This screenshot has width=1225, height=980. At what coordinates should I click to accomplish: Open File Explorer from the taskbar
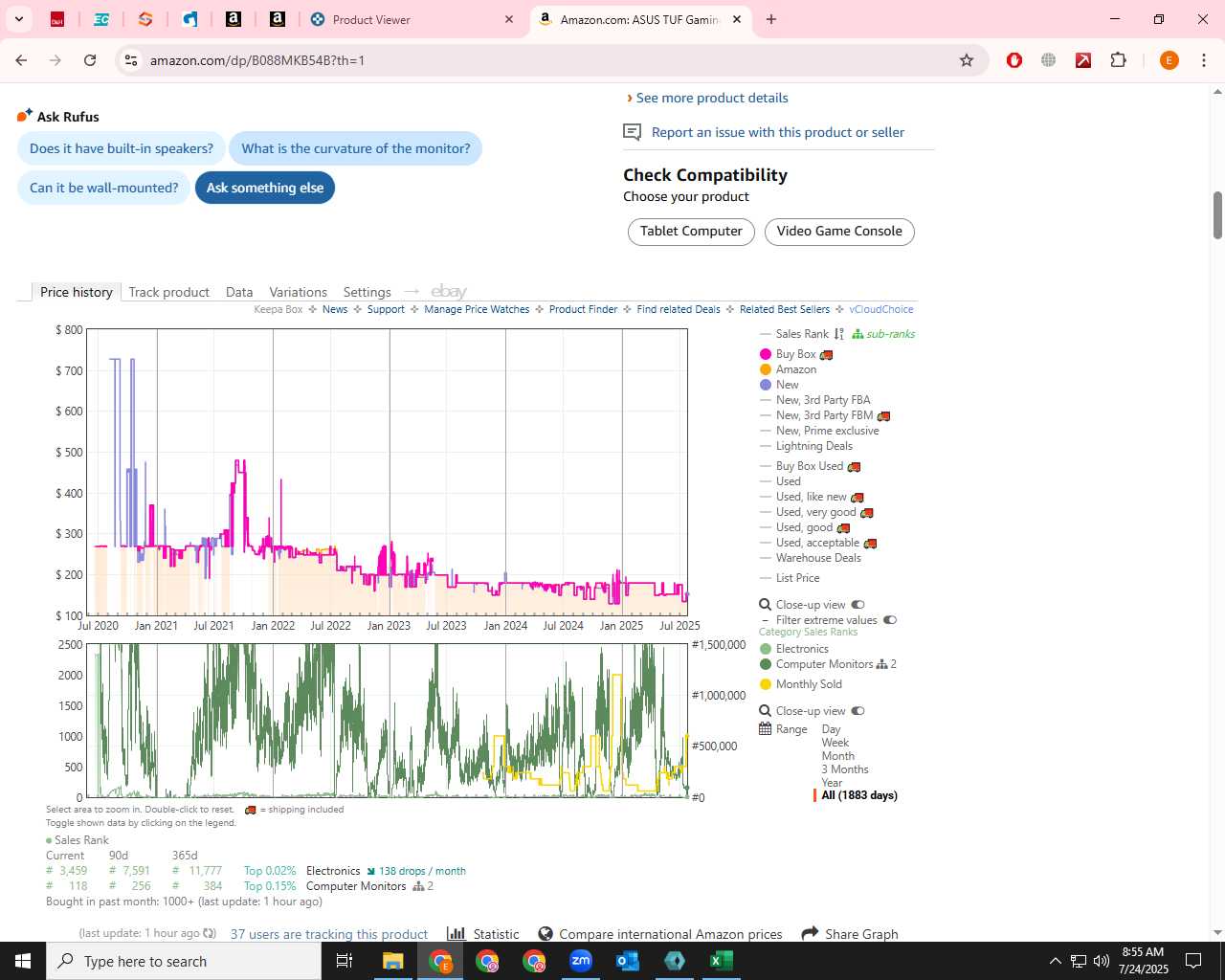point(393,961)
